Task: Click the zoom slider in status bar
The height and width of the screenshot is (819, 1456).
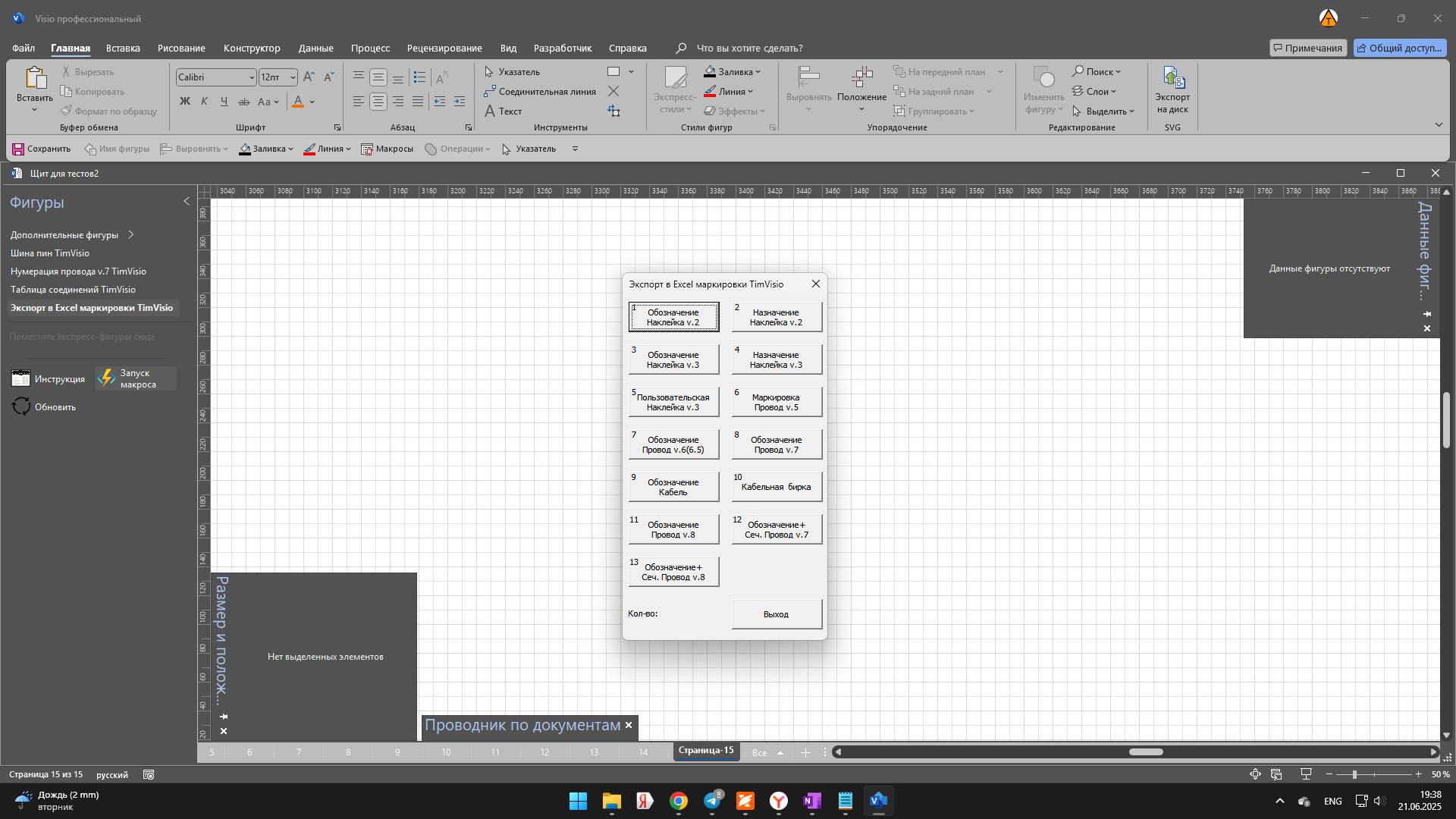Action: 1354,774
